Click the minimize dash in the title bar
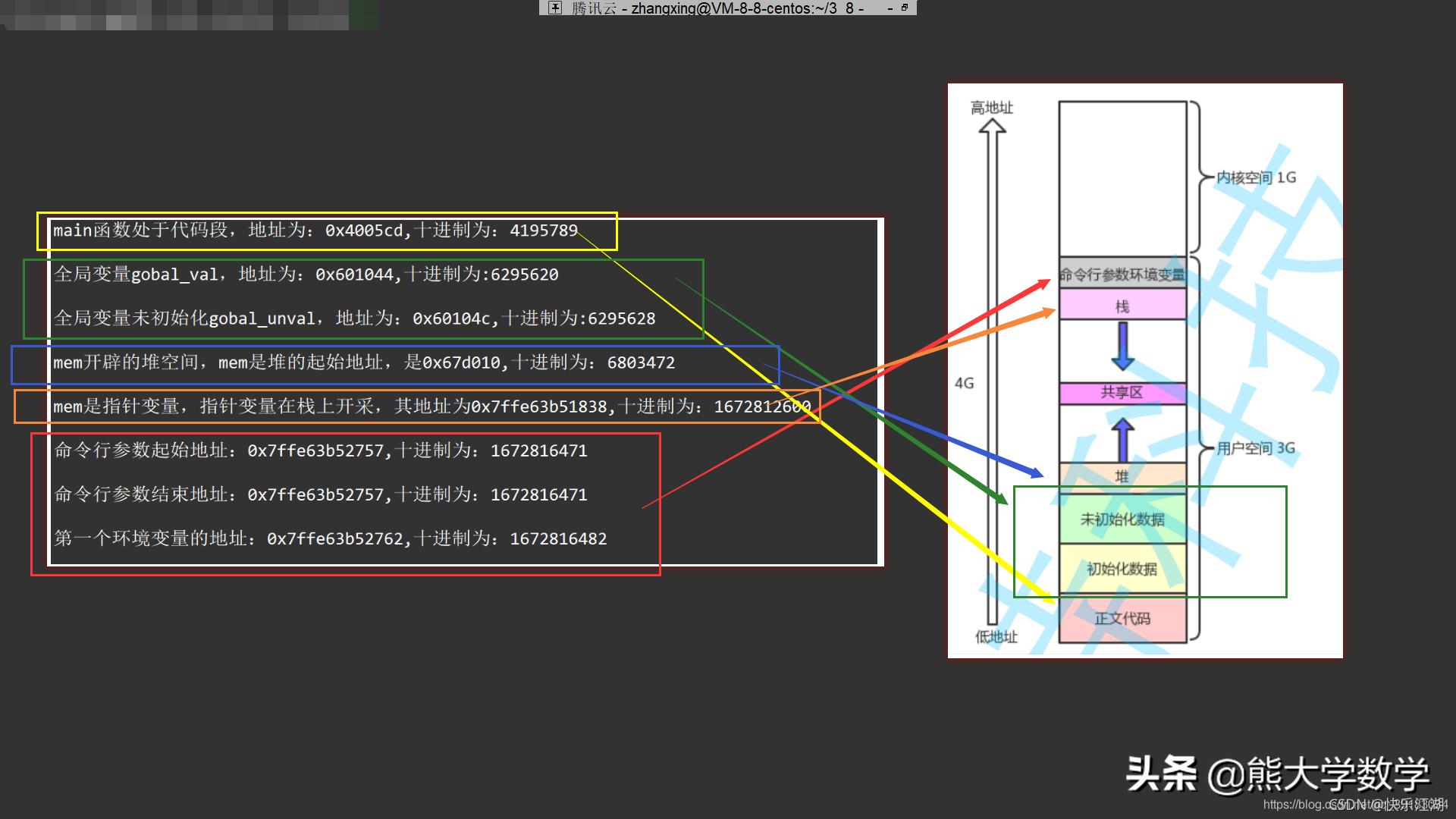Screen dimensions: 1456x819 [x=890, y=8]
